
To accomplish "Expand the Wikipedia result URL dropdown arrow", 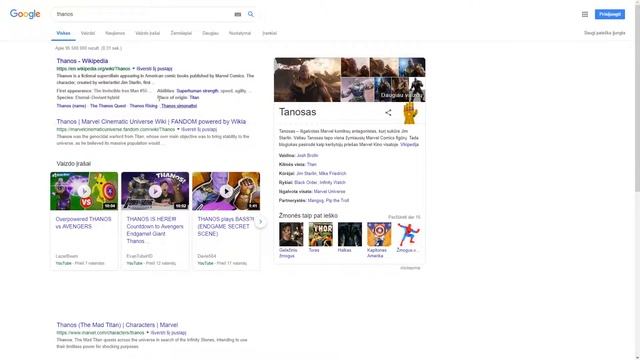I will [133, 69].
